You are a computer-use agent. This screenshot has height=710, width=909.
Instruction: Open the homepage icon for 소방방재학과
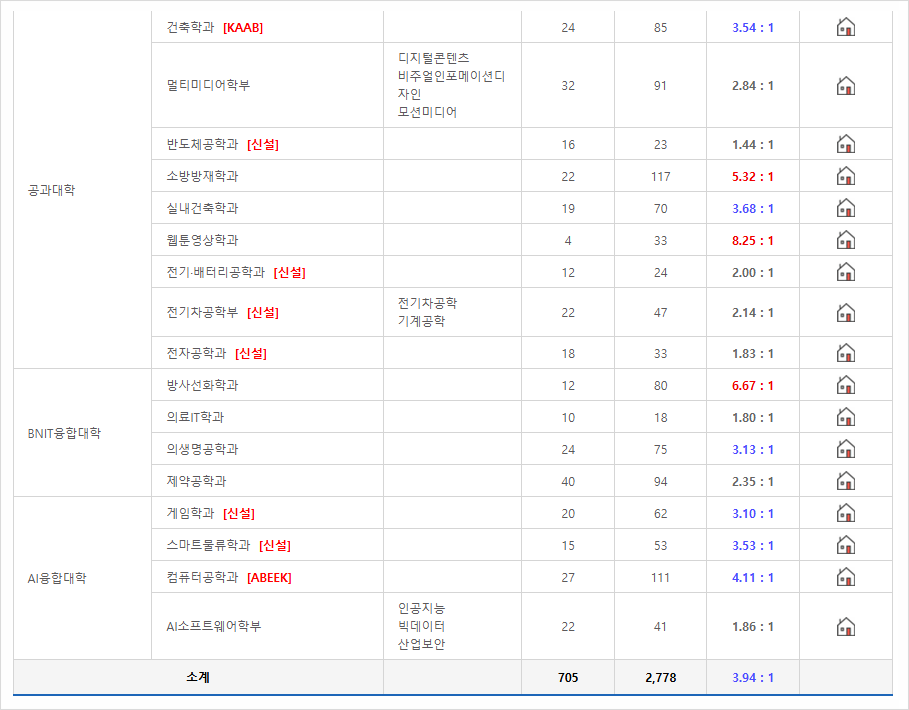coord(846,176)
